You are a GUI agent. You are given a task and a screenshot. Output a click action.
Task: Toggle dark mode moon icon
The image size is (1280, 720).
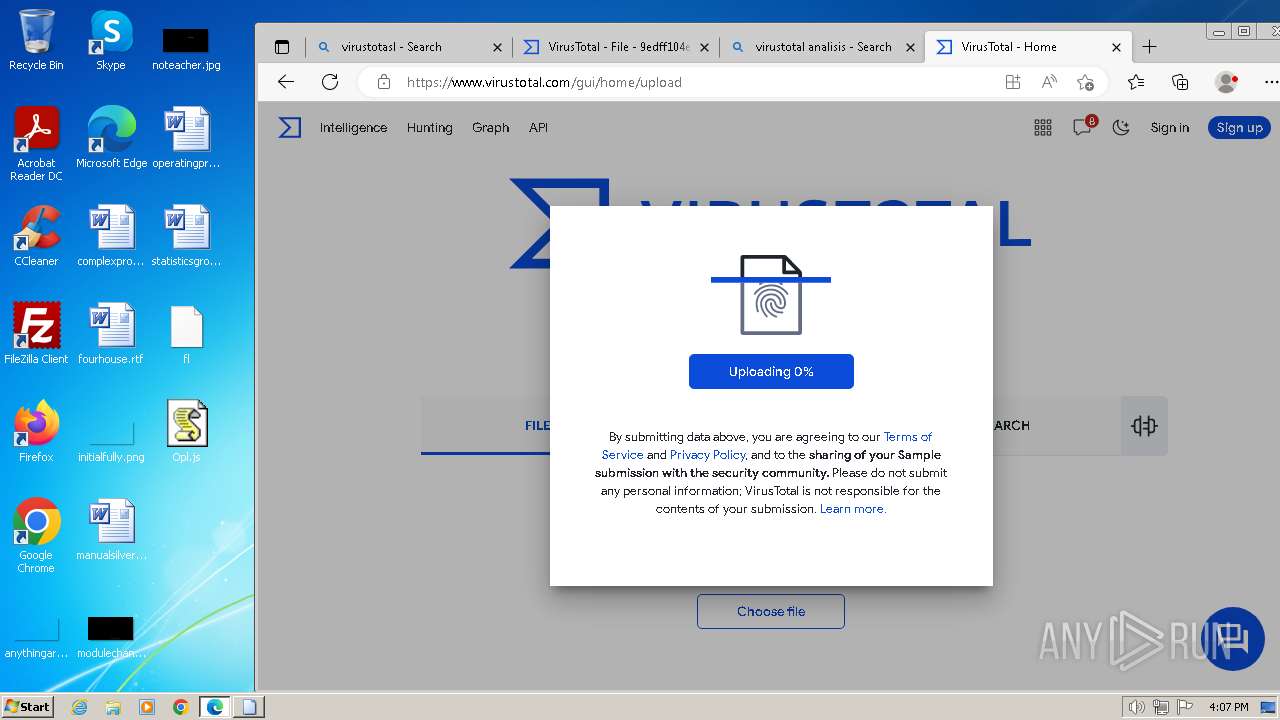pos(1121,127)
